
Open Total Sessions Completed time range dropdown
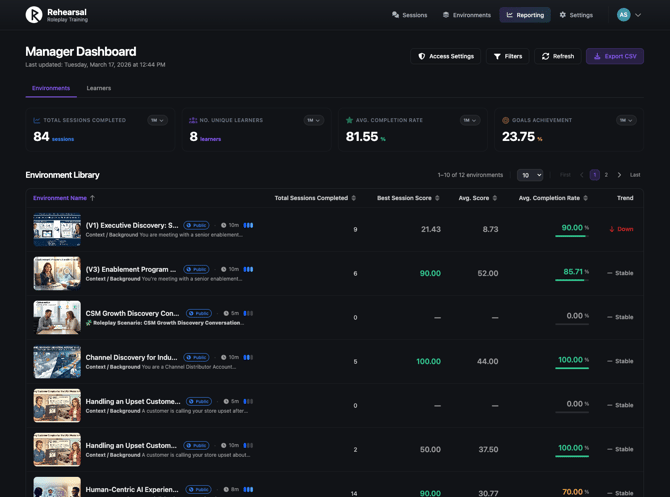click(157, 120)
